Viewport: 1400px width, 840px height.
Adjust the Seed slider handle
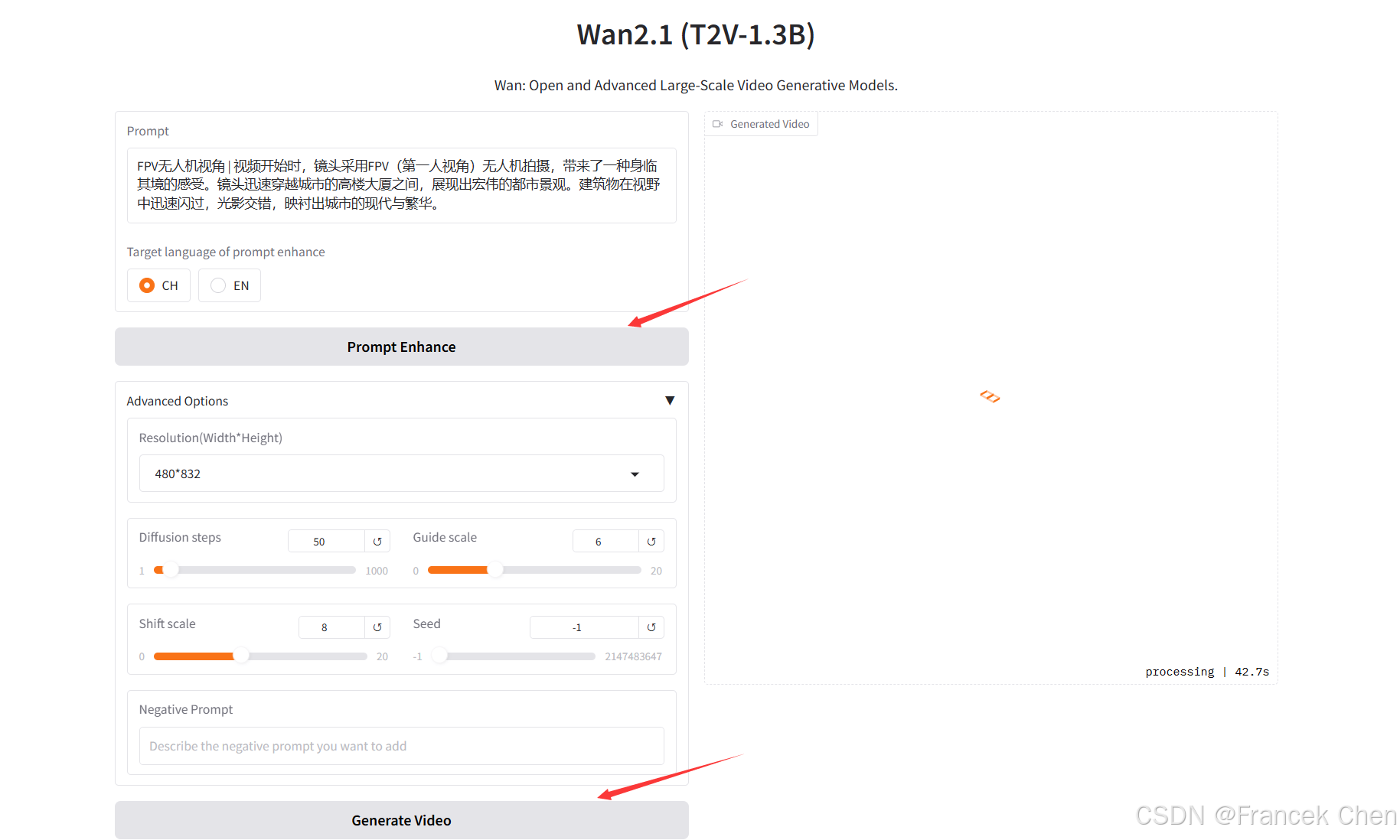tap(439, 656)
